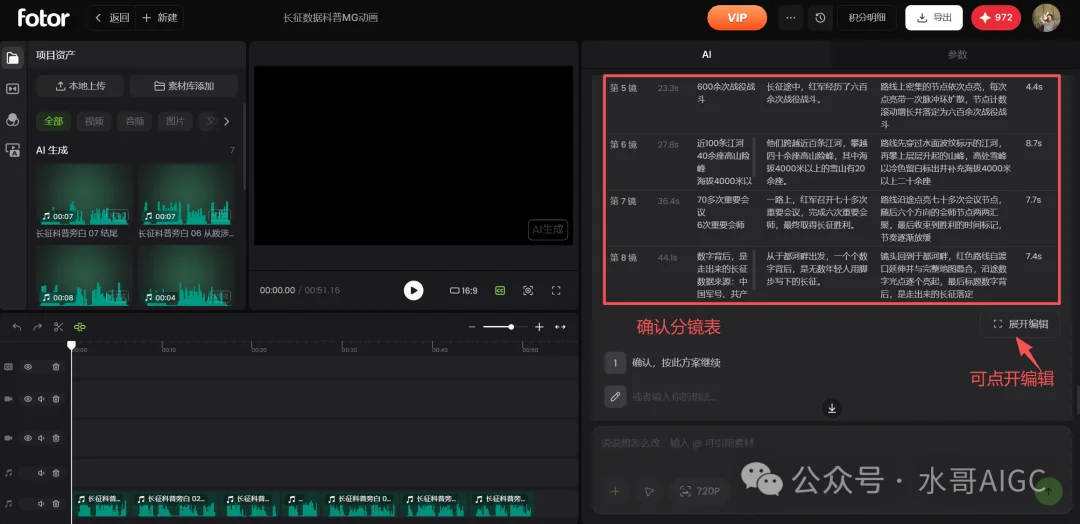Viewport: 1080px width, 524px height.
Task: Click the pencil icon beside idea input
Action: pos(615,396)
